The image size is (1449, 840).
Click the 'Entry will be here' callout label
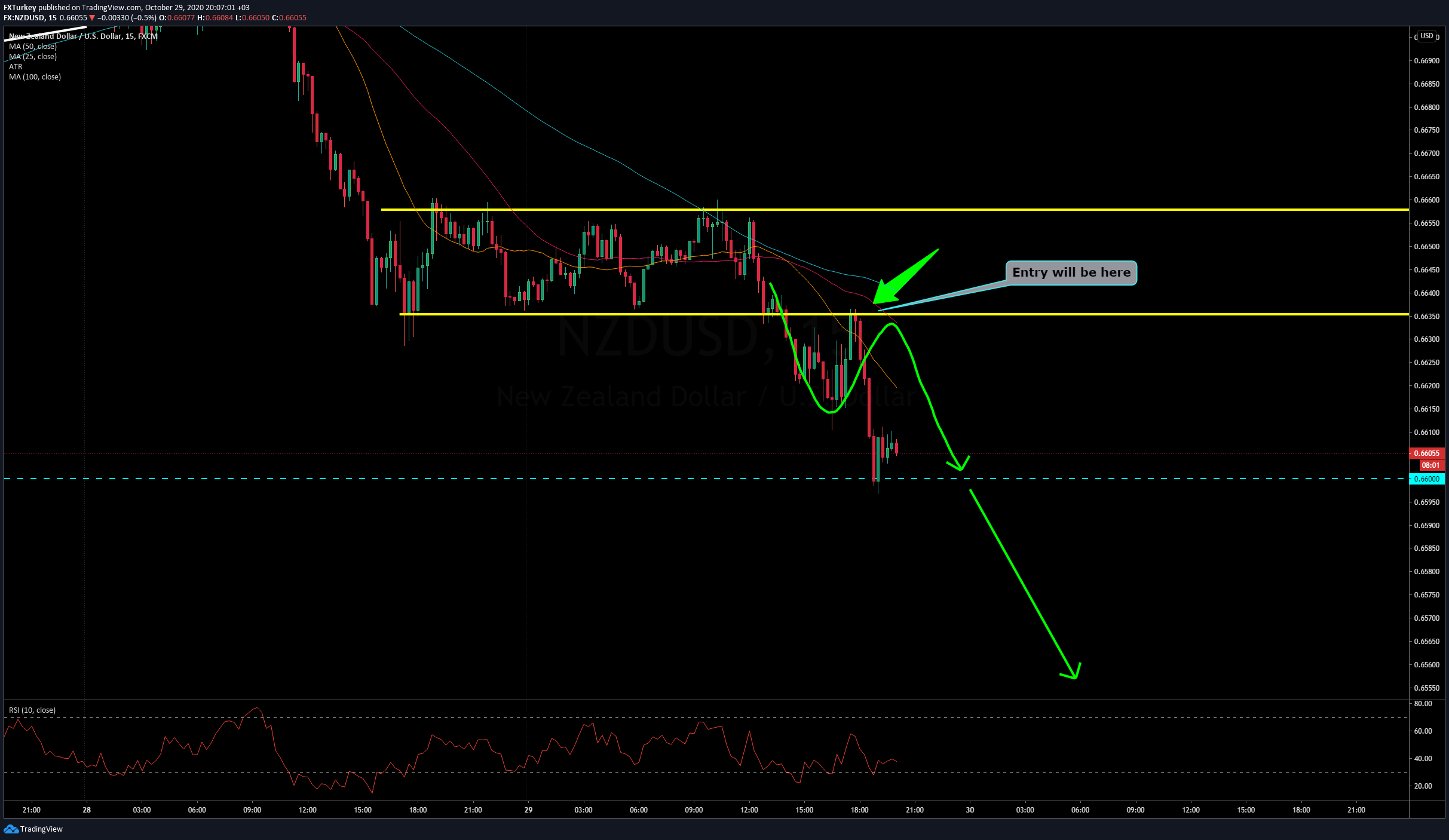1071,272
